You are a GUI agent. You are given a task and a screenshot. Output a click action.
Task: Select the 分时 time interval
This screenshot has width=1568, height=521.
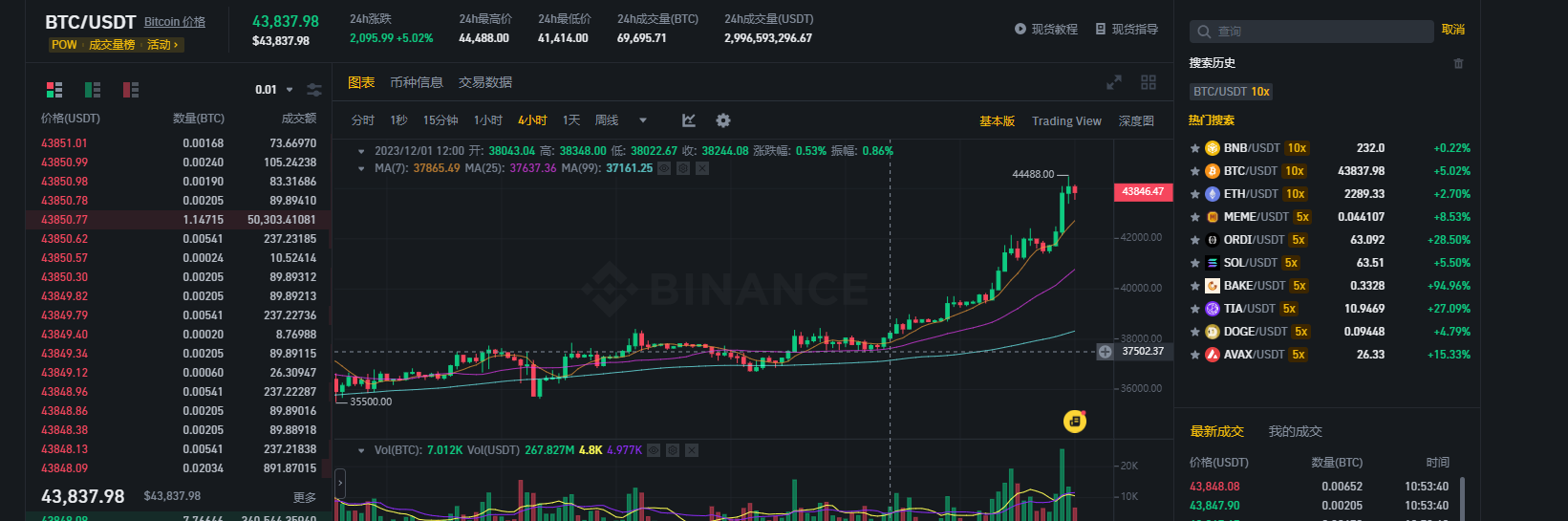pos(363,120)
